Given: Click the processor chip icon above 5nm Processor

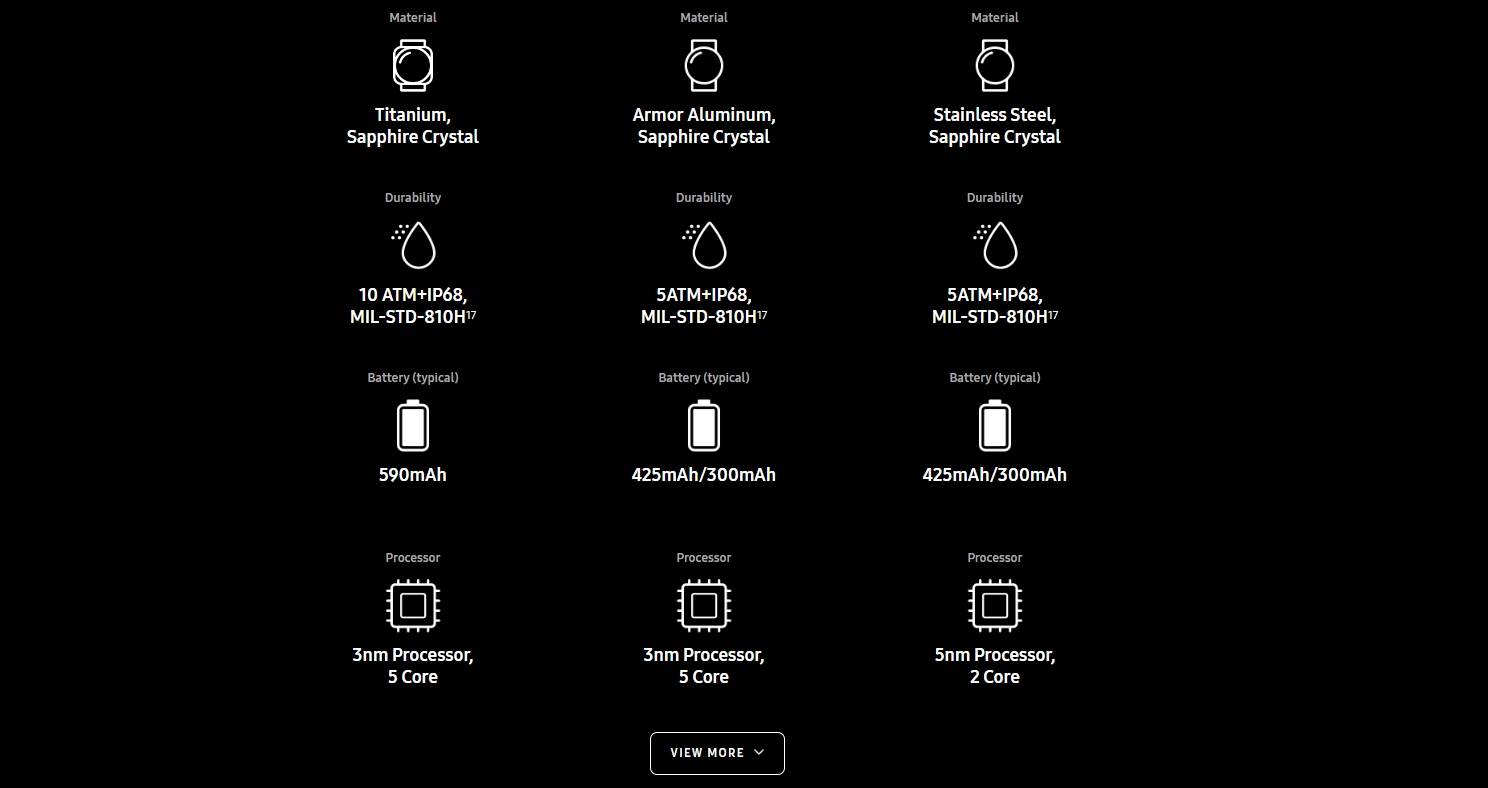Looking at the screenshot, I should click(995, 605).
